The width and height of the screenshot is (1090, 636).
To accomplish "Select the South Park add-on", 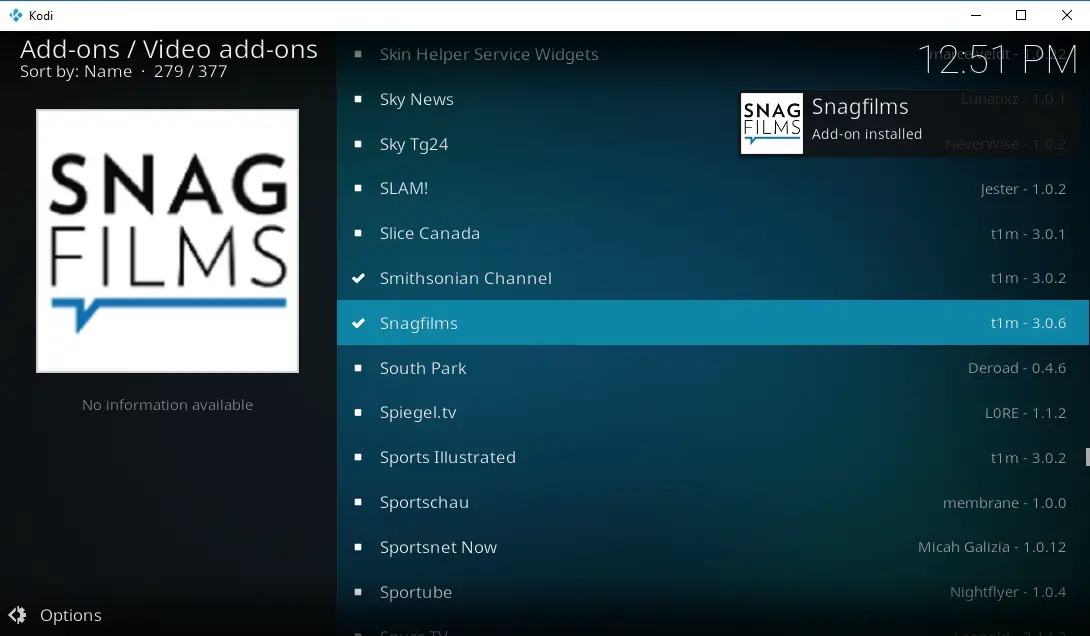I will pyautogui.click(x=713, y=368).
